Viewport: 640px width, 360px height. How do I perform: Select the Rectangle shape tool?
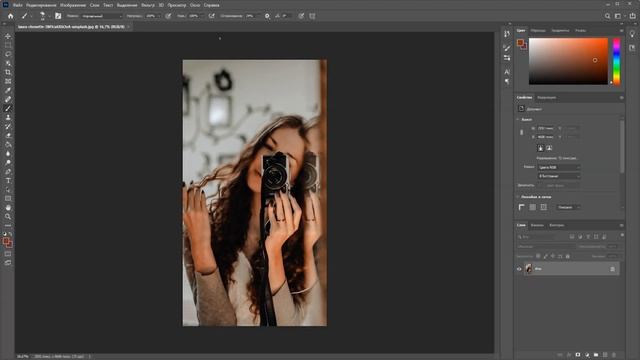(x=8, y=199)
